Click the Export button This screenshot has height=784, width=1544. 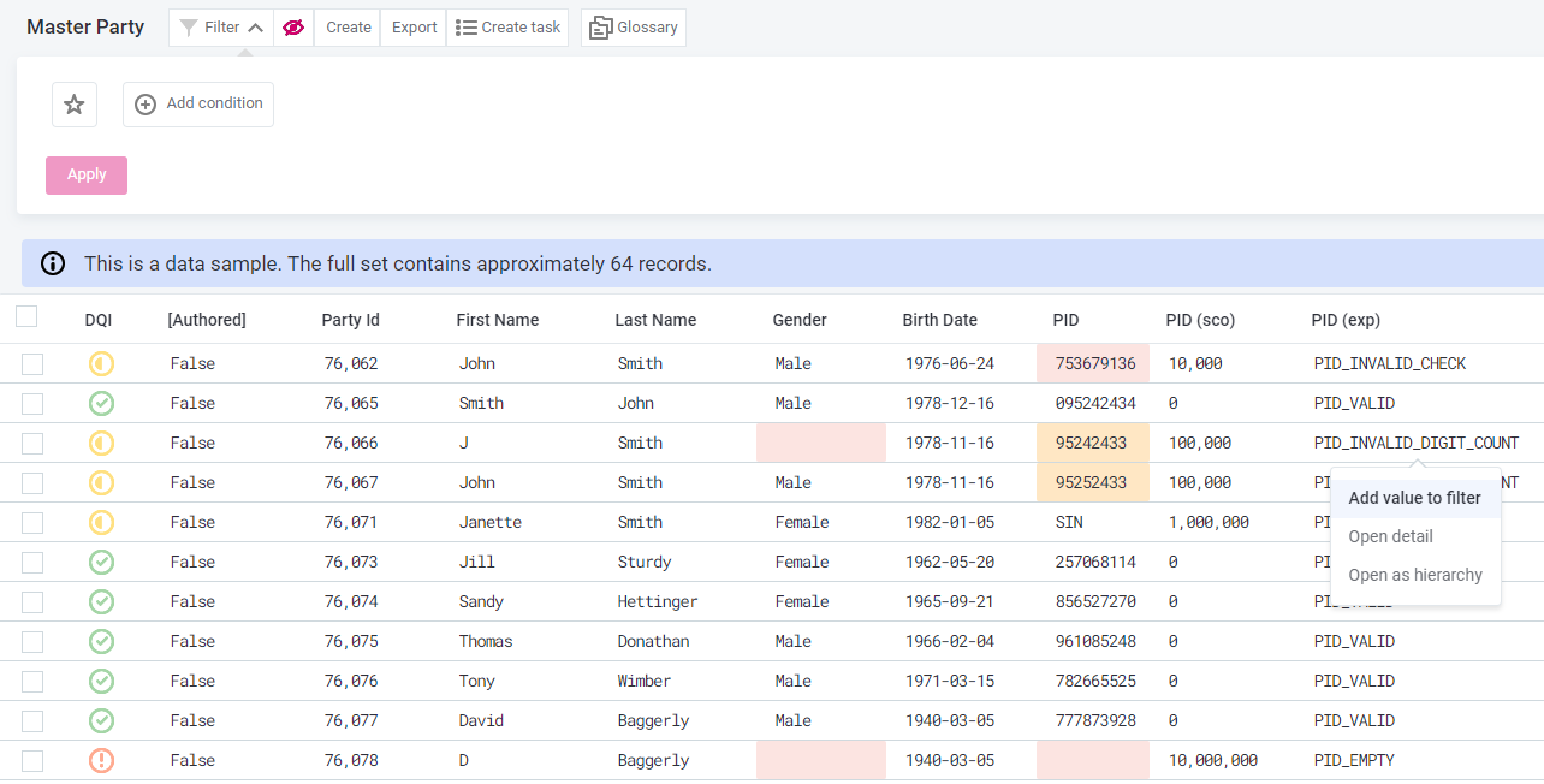414,28
